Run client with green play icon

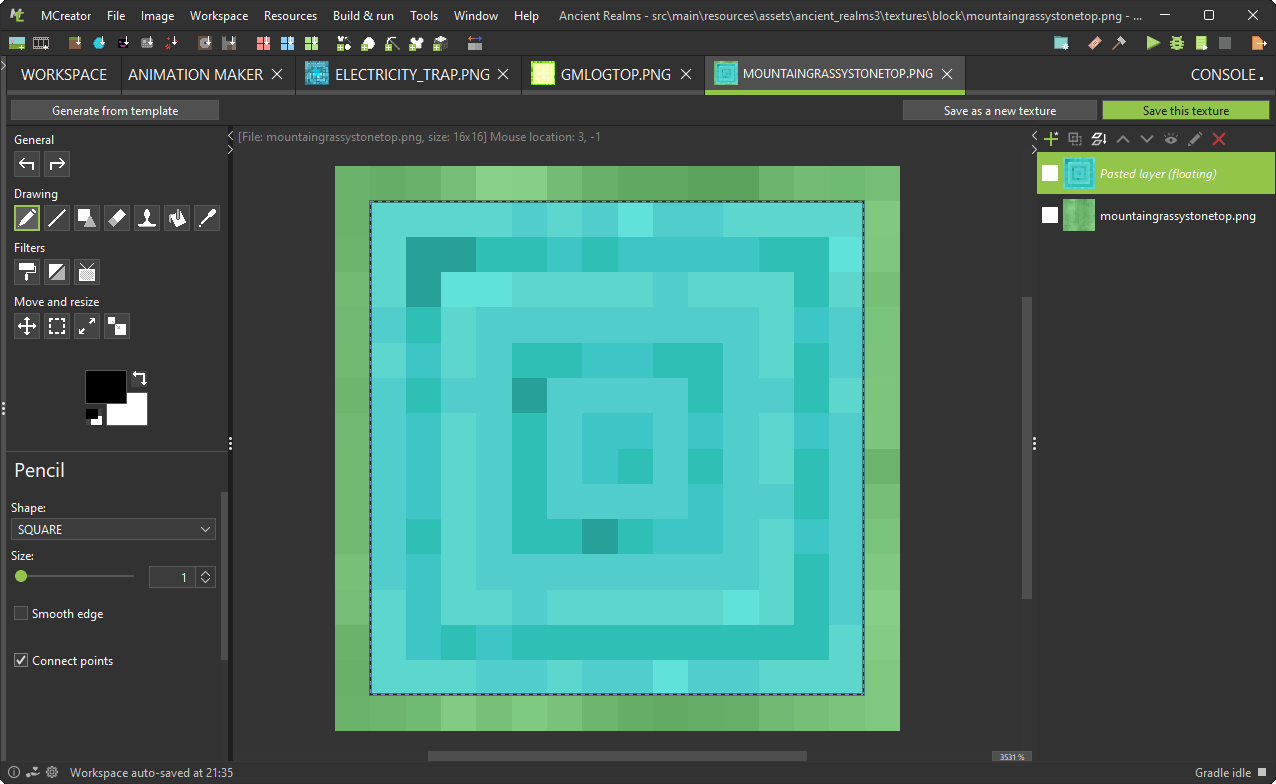[x=1153, y=43]
